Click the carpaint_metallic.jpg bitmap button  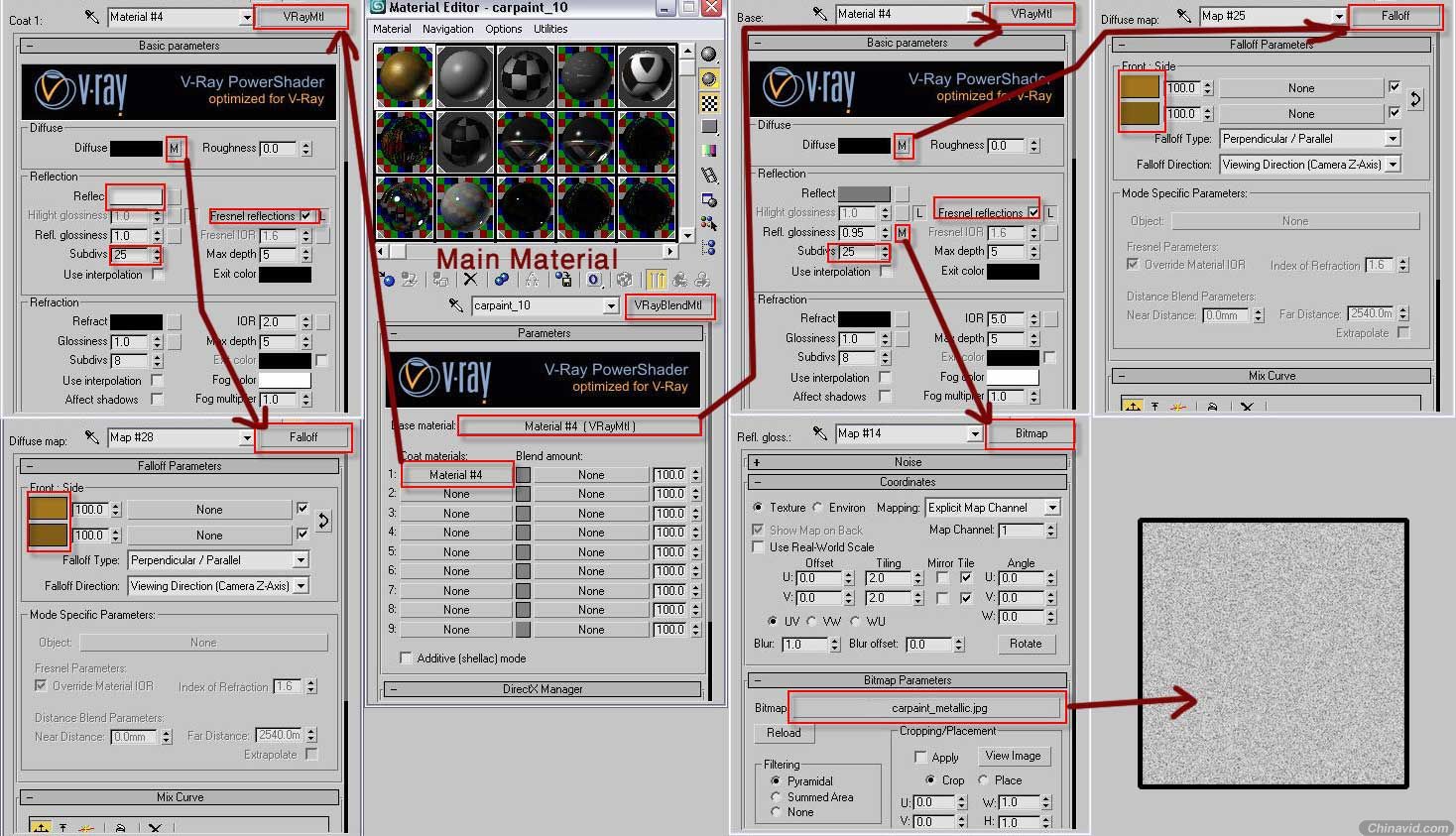927,708
